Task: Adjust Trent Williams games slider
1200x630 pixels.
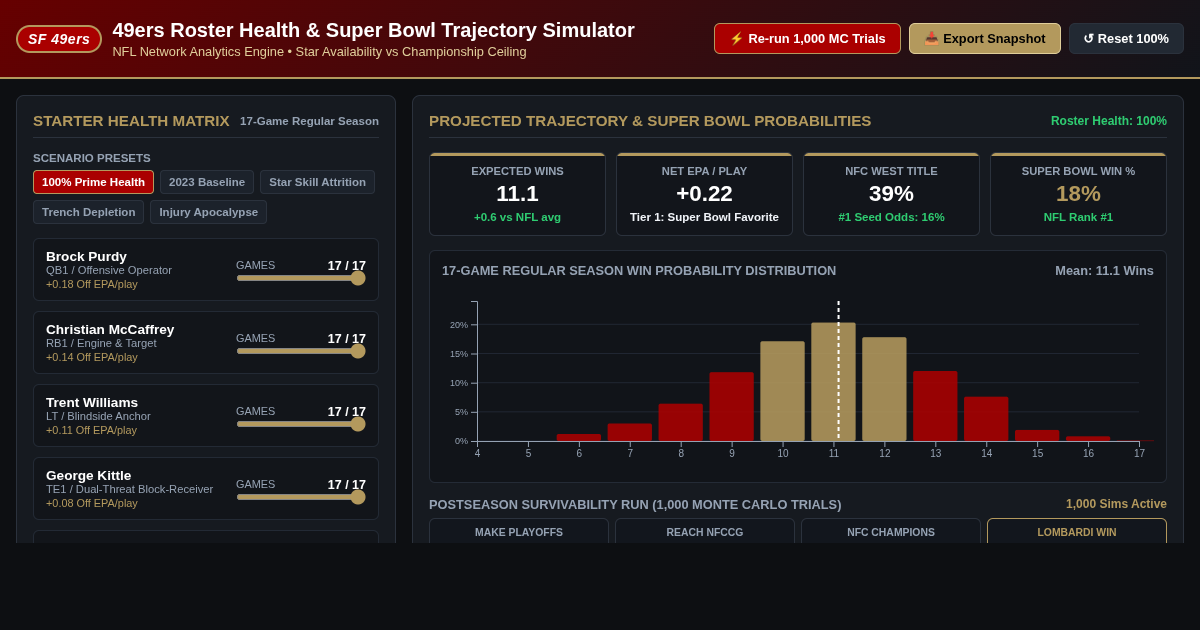Action: [x=301, y=424]
